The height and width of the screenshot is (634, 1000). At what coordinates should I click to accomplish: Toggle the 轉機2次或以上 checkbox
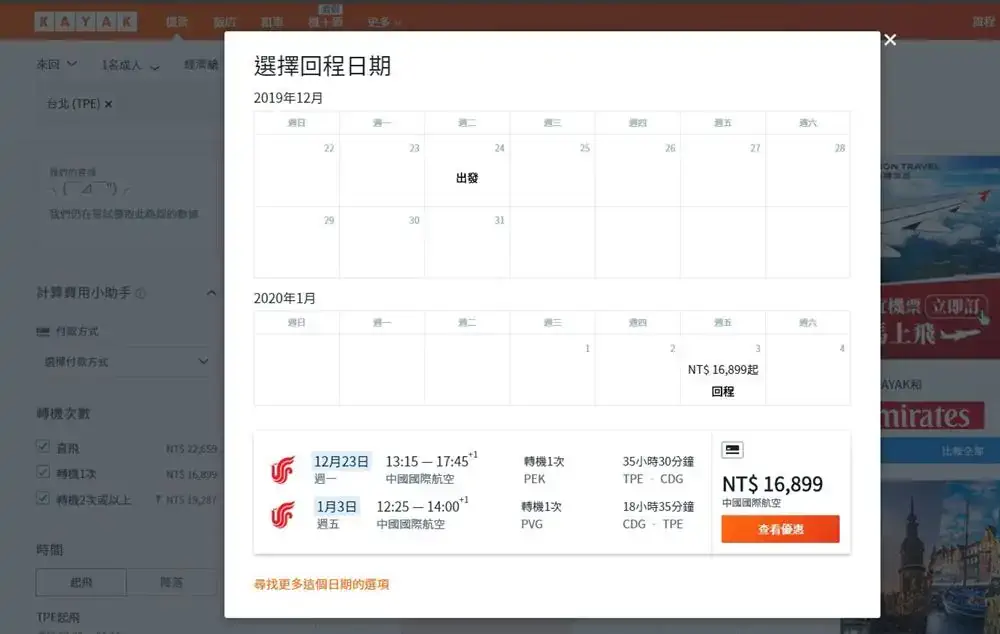(43, 498)
